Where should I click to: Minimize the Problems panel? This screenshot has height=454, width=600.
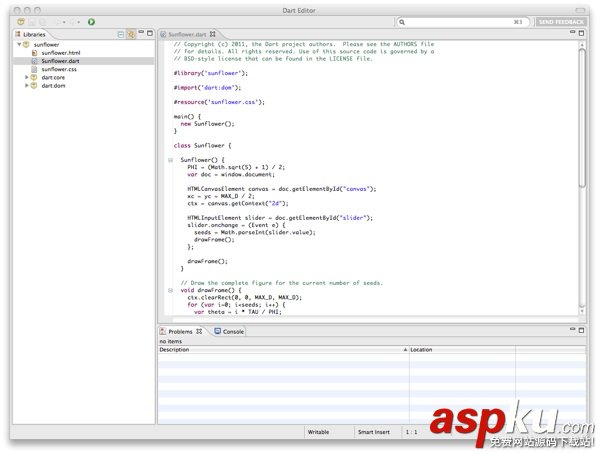pos(572,328)
